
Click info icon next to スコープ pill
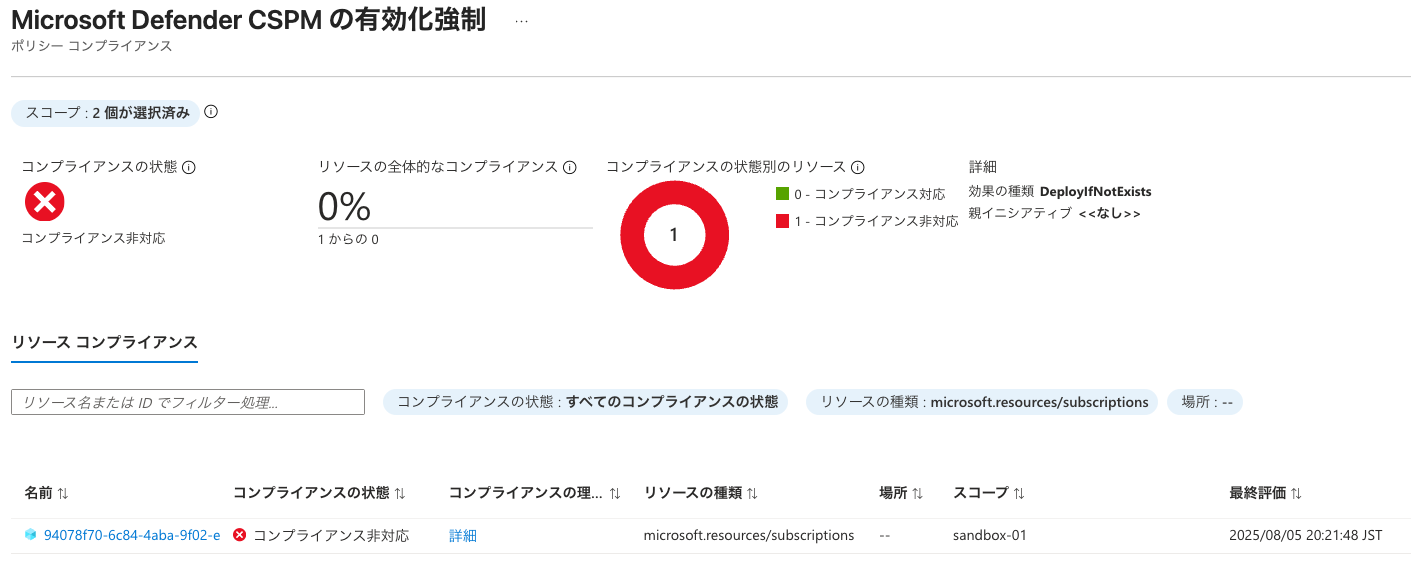[x=211, y=112]
